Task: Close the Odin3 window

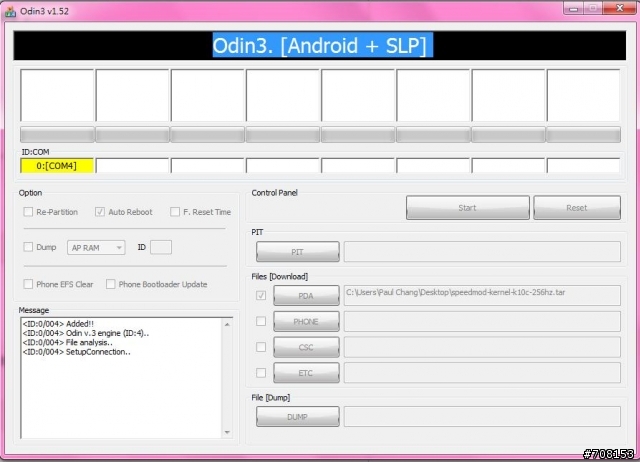Action: [620, 8]
